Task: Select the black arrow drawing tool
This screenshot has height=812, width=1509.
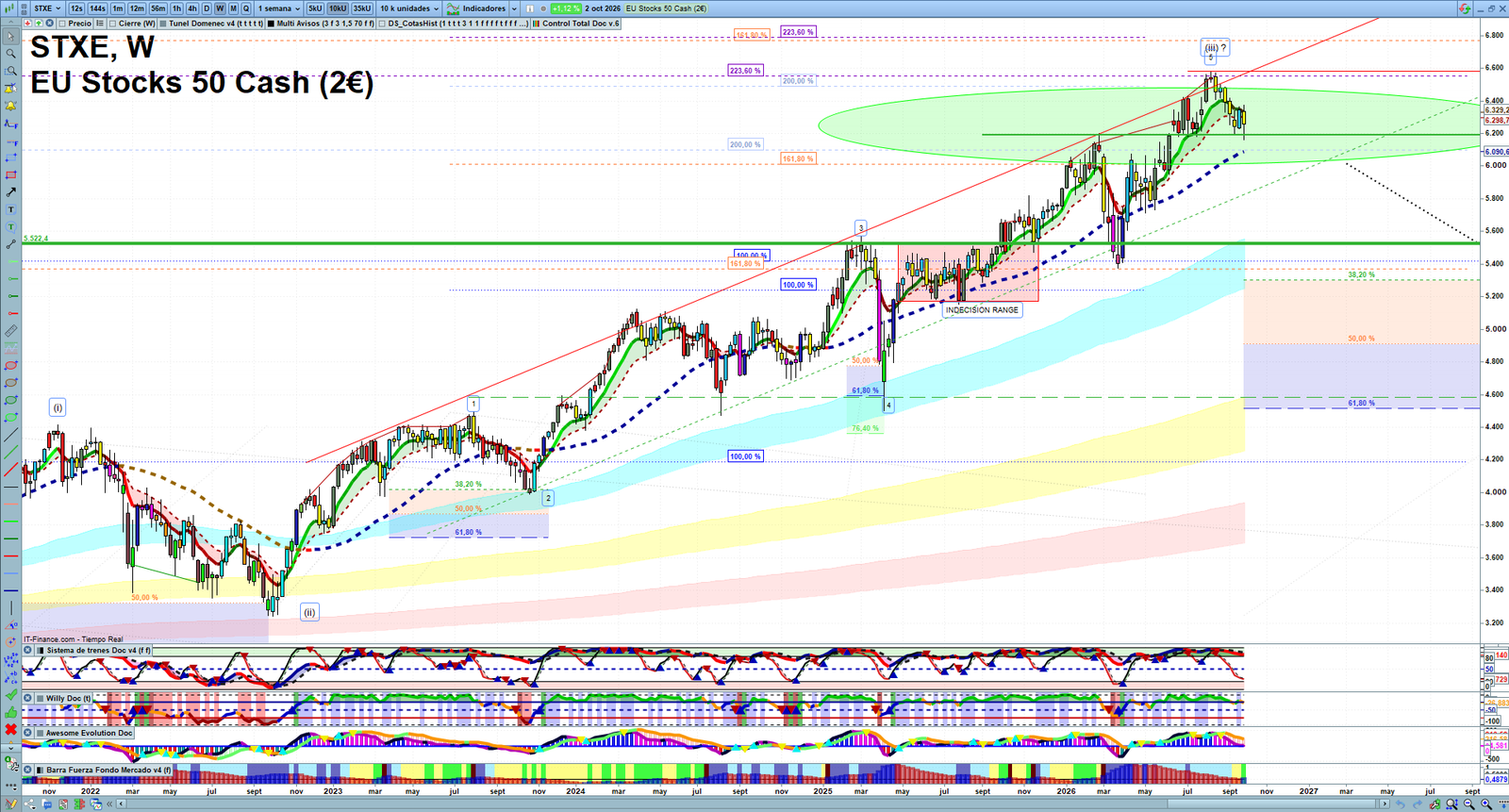Action: click(x=10, y=191)
